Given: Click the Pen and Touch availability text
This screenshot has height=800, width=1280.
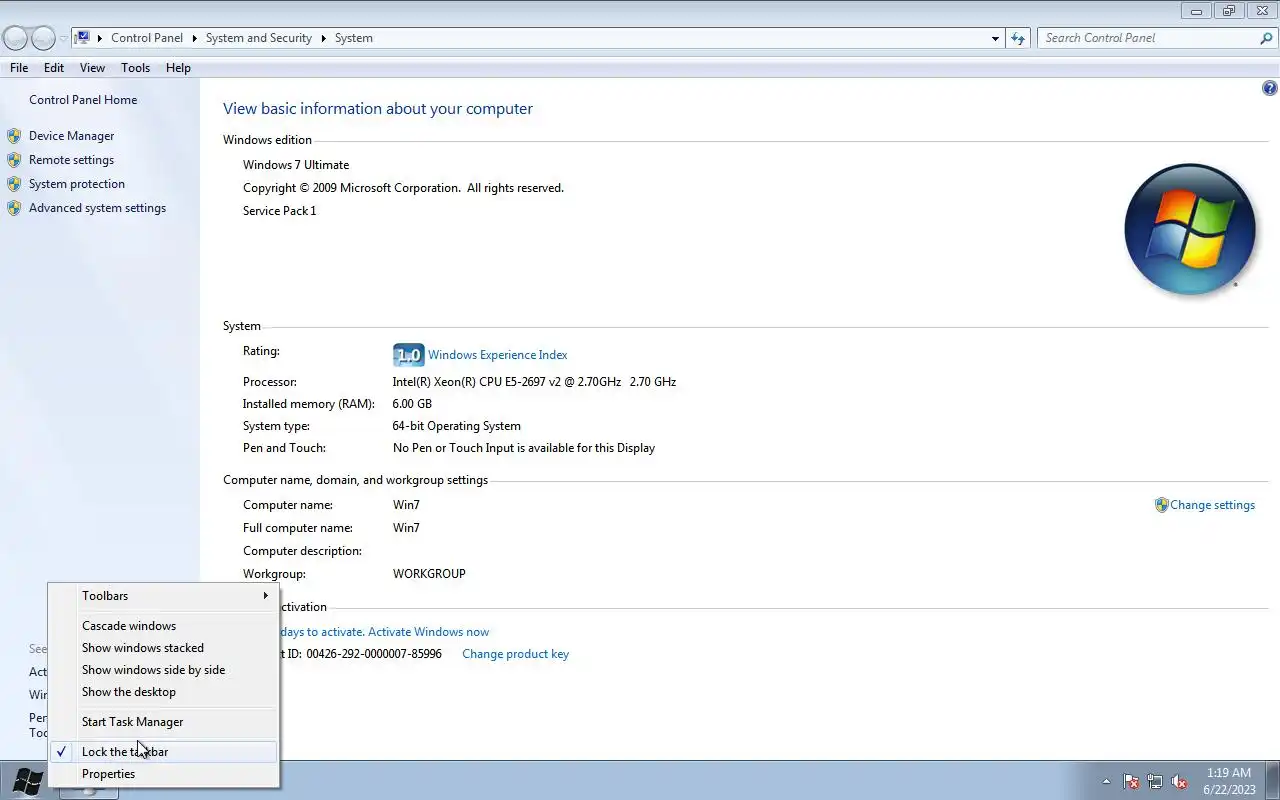Looking at the screenshot, I should pyautogui.click(x=524, y=448).
